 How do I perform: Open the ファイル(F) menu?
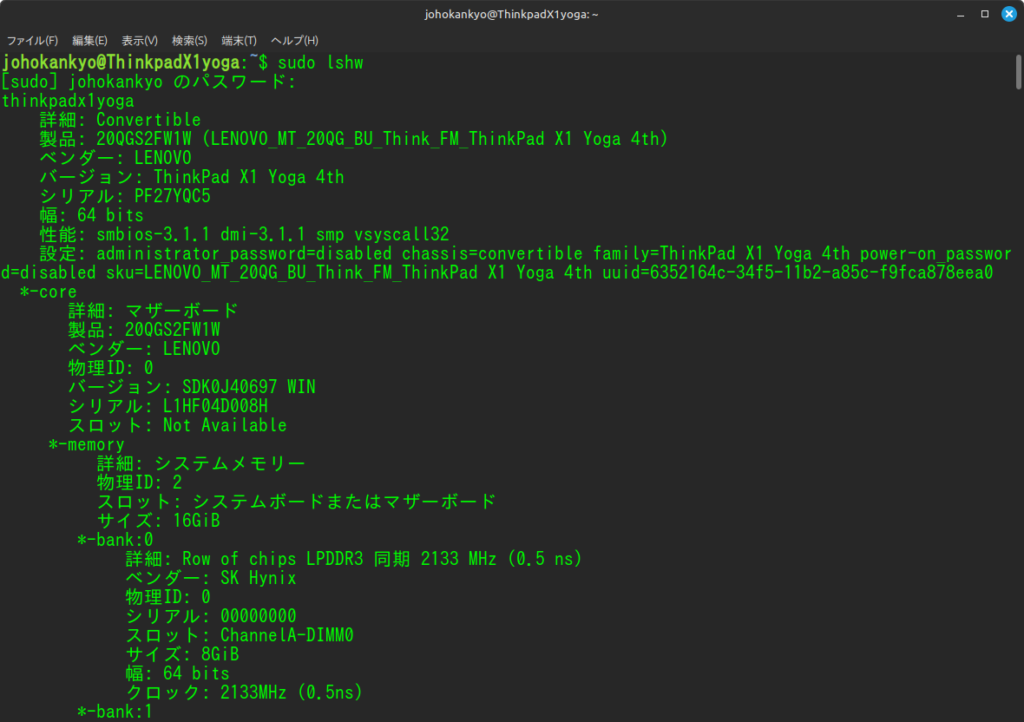(x=32, y=40)
